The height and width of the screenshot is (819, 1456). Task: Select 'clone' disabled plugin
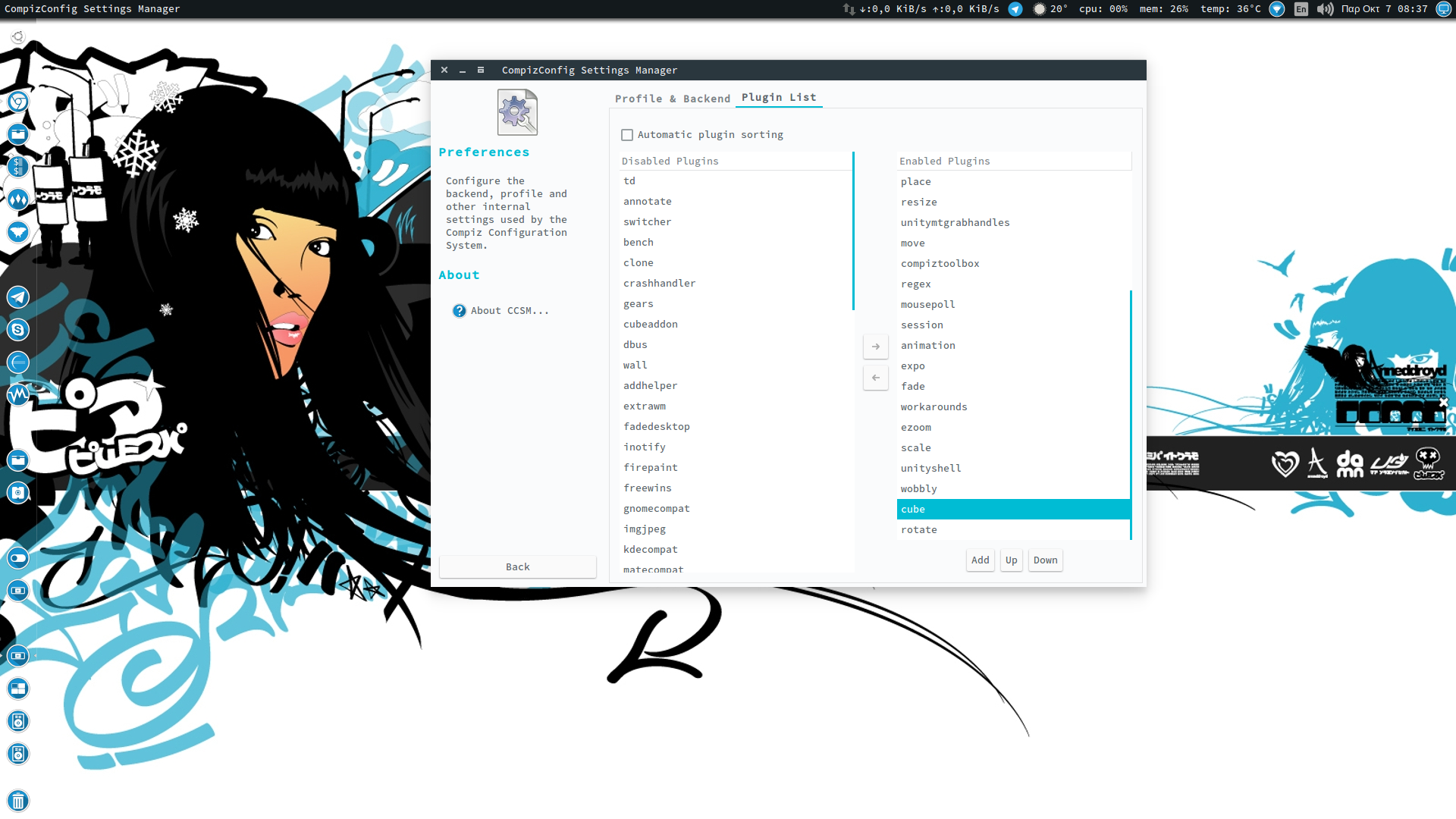pos(736,263)
